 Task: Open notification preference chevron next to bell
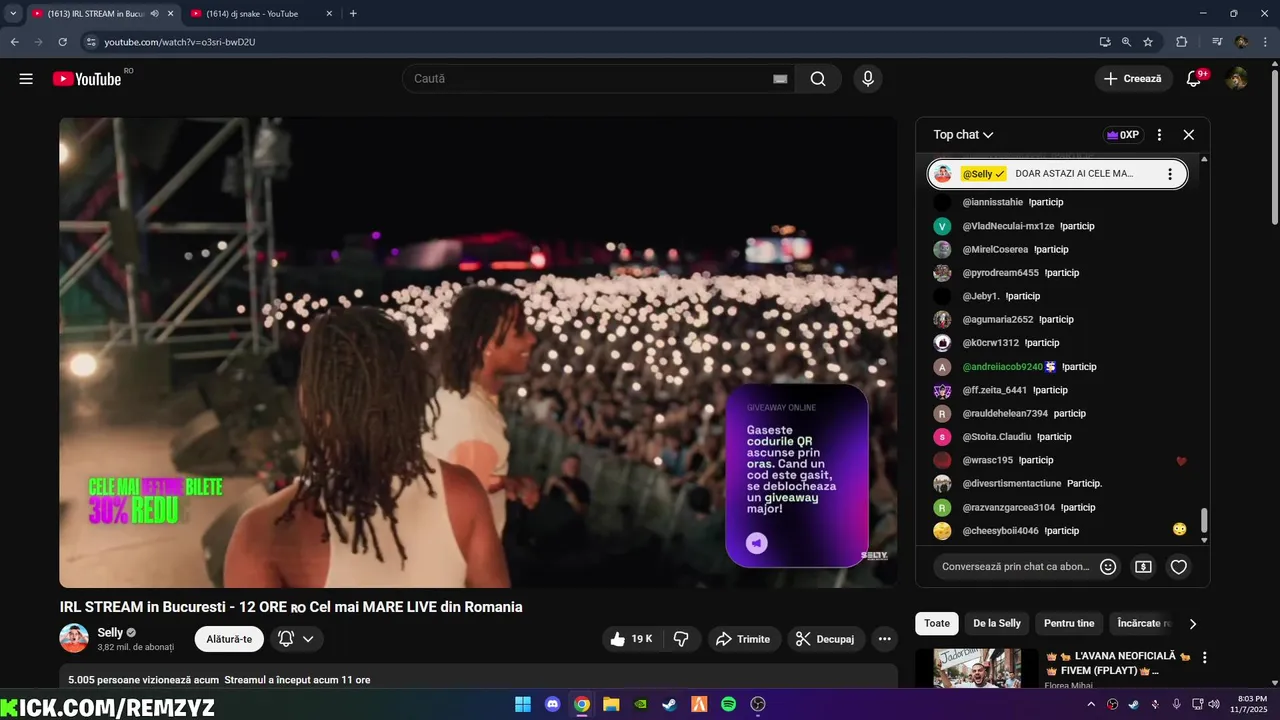(x=308, y=639)
